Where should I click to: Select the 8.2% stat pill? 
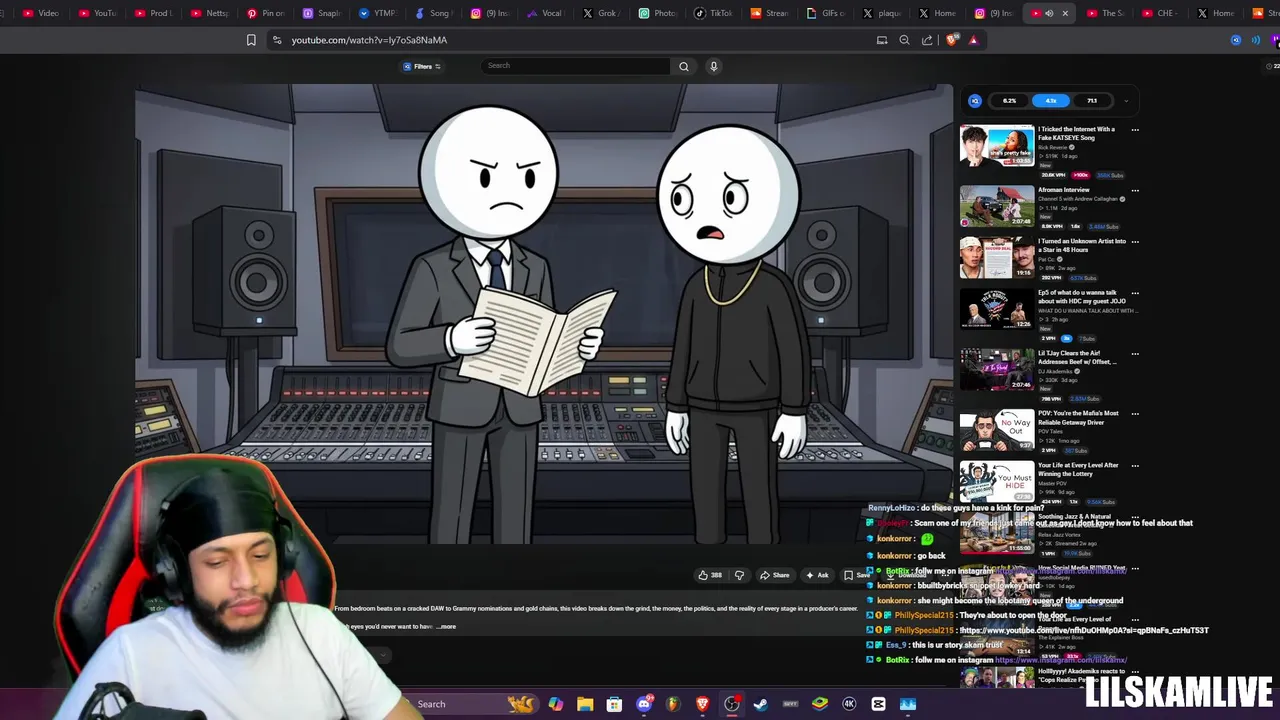(x=1009, y=100)
